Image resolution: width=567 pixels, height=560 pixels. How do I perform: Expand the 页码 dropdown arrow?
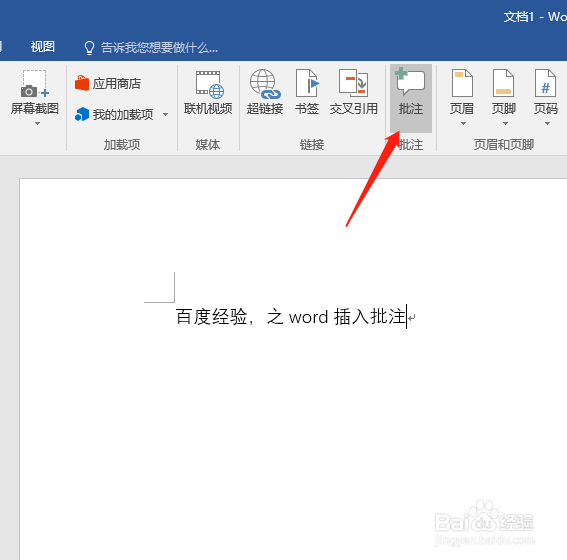pos(547,124)
